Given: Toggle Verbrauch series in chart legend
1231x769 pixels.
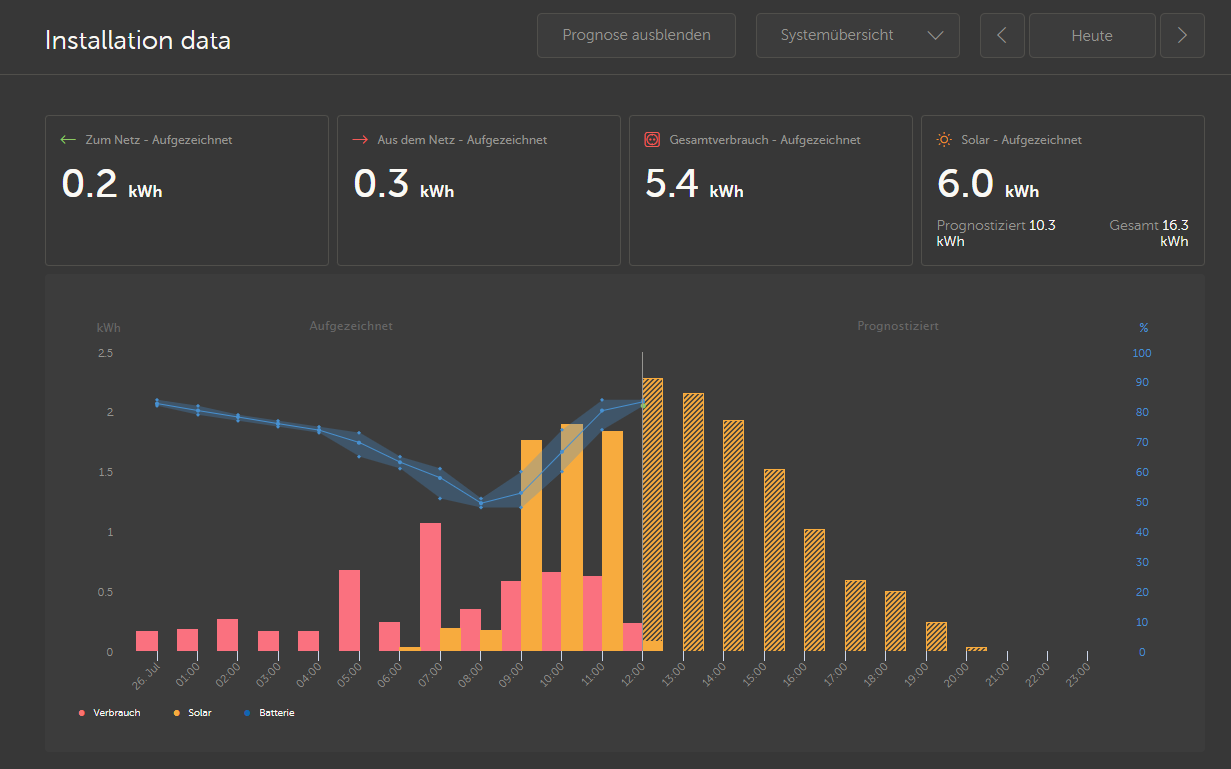Looking at the screenshot, I should [x=109, y=713].
